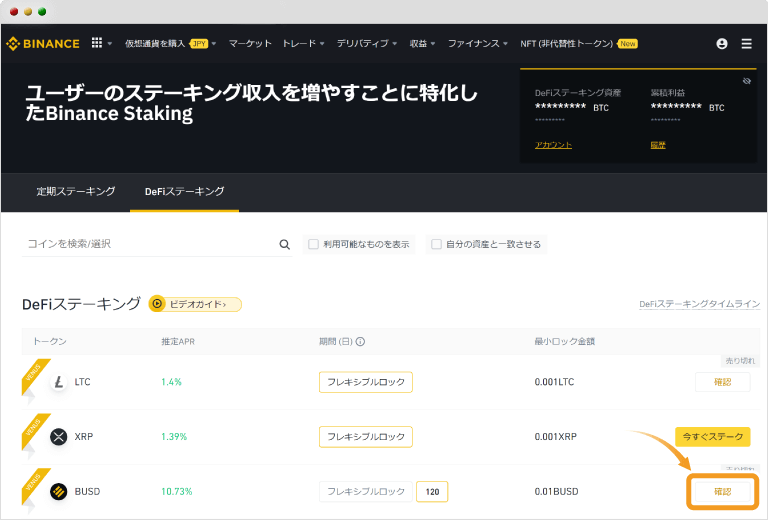Image resolution: width=768 pixels, height=520 pixels.
Task: Open the user account profile icon
Action: tap(721, 44)
